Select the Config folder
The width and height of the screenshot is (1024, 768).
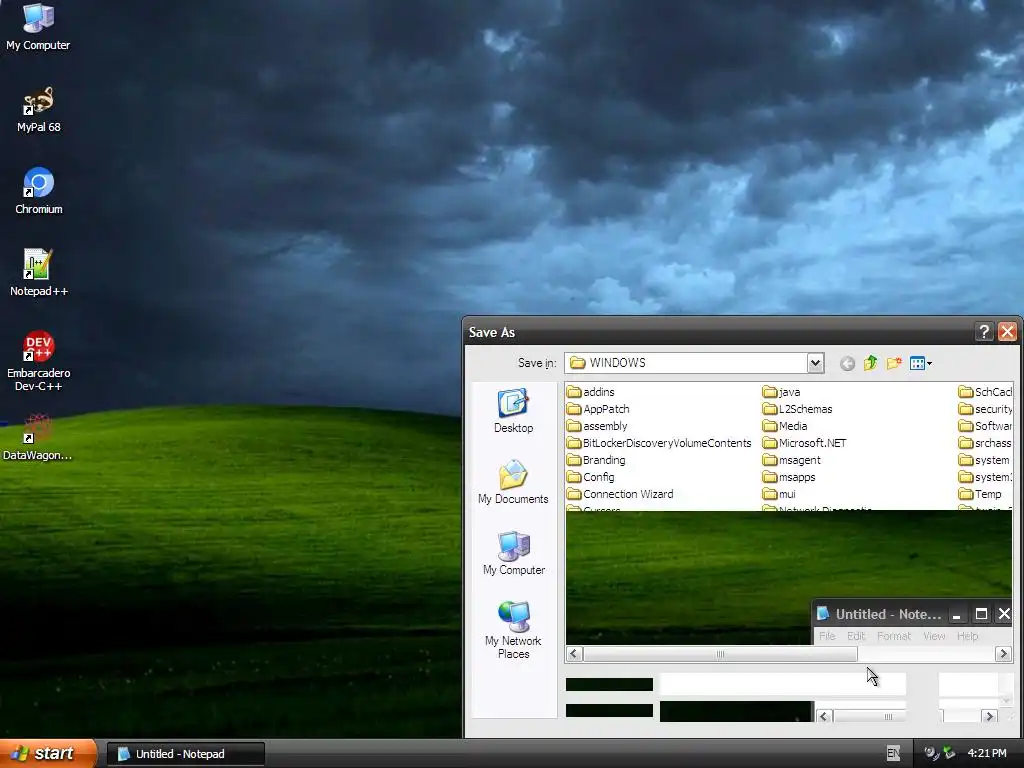tap(591, 477)
